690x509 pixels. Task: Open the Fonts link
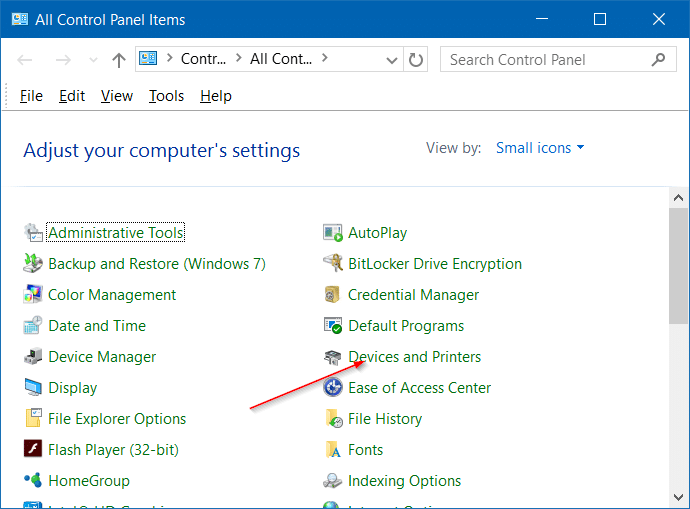coord(365,450)
